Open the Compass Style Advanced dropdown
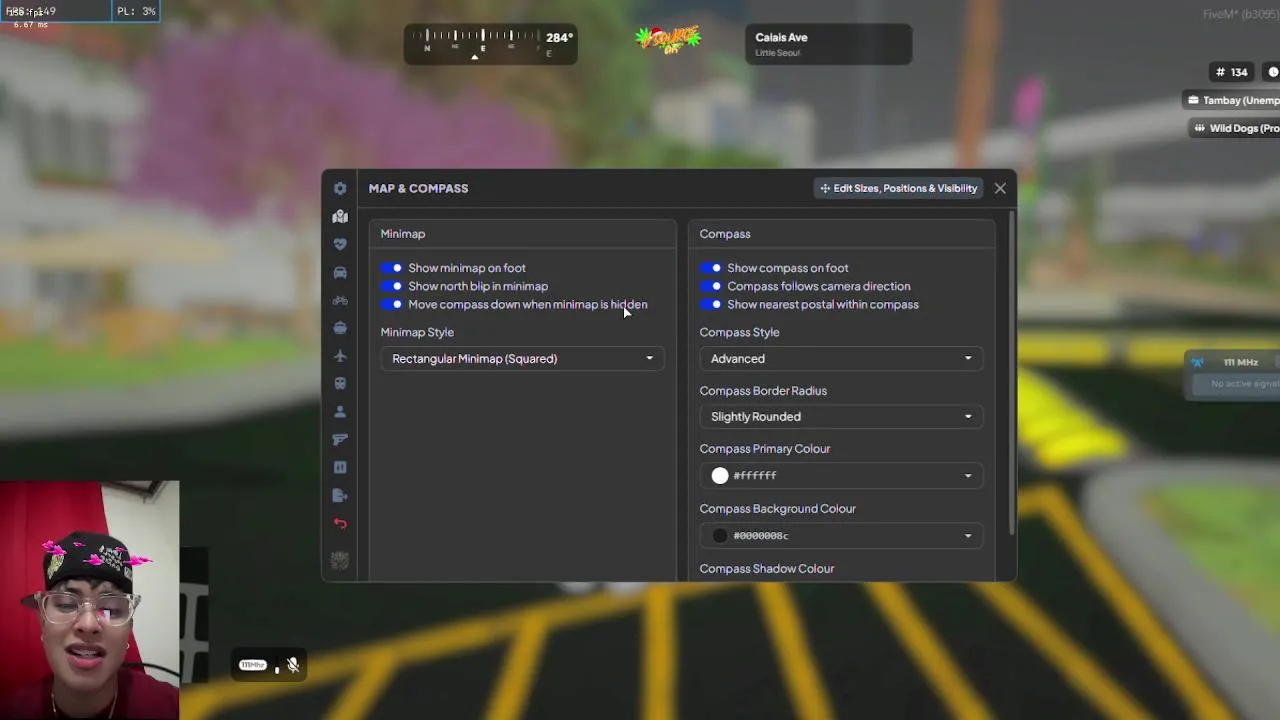1280x720 pixels. pyautogui.click(x=841, y=358)
